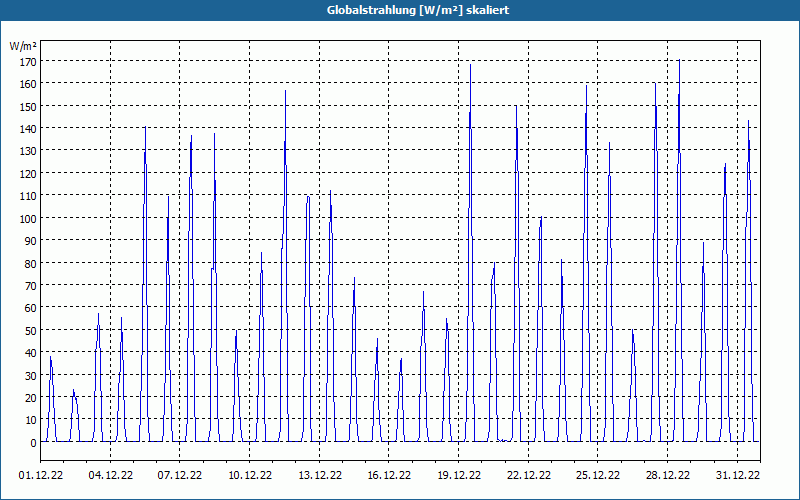Click the 07.12.22 x-axis date label

[x=180, y=475]
